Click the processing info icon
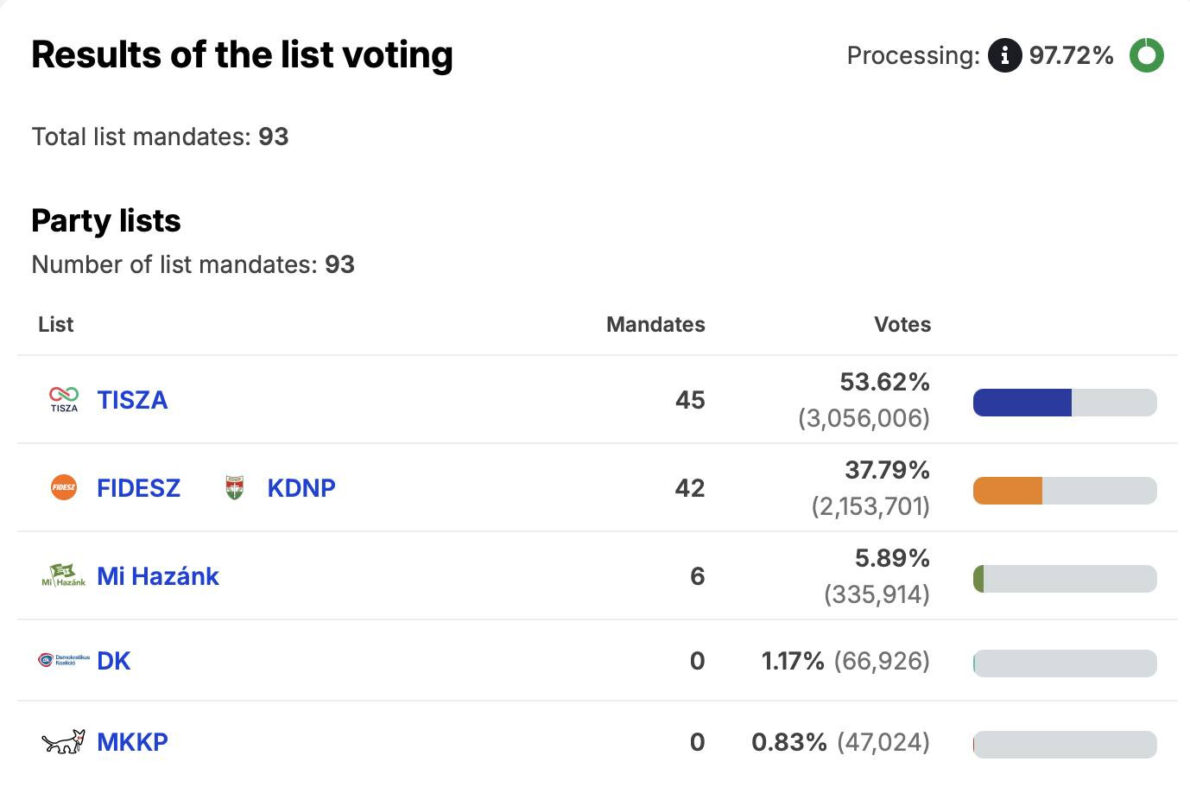 point(1004,55)
